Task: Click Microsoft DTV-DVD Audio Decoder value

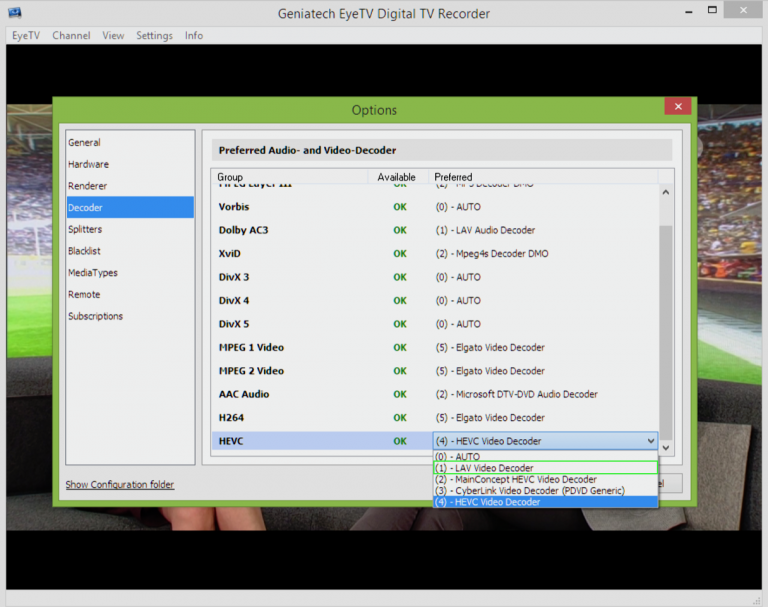Action: (x=516, y=394)
